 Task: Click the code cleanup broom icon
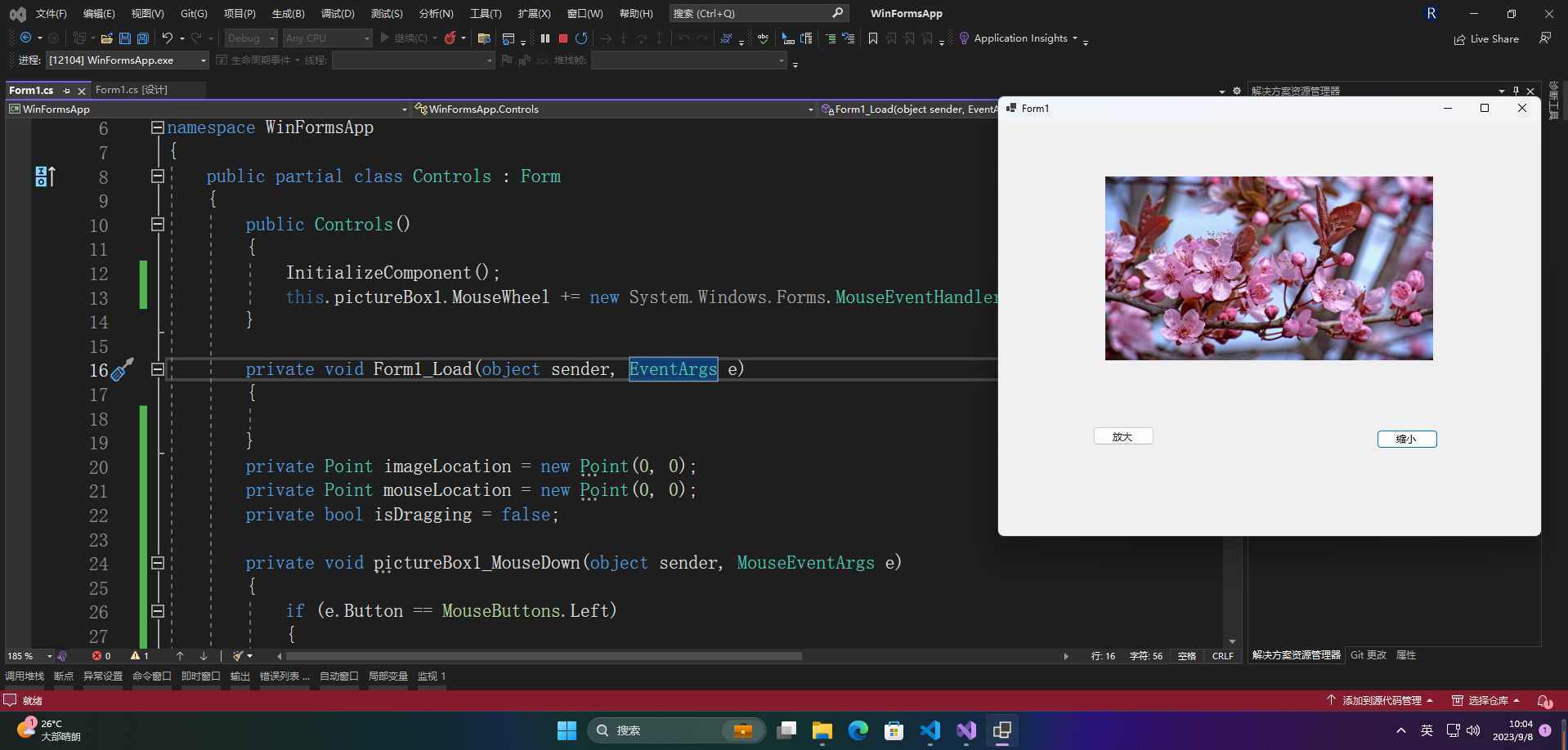coord(238,656)
